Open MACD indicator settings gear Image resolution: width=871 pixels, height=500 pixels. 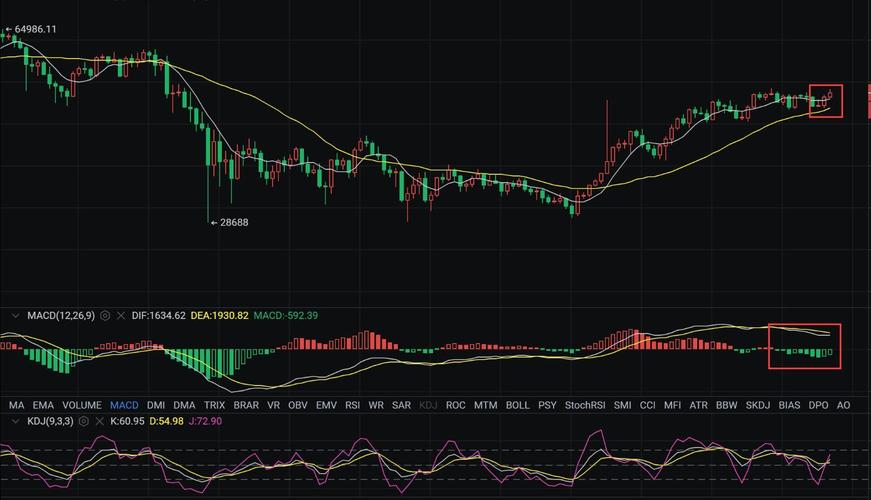105,316
